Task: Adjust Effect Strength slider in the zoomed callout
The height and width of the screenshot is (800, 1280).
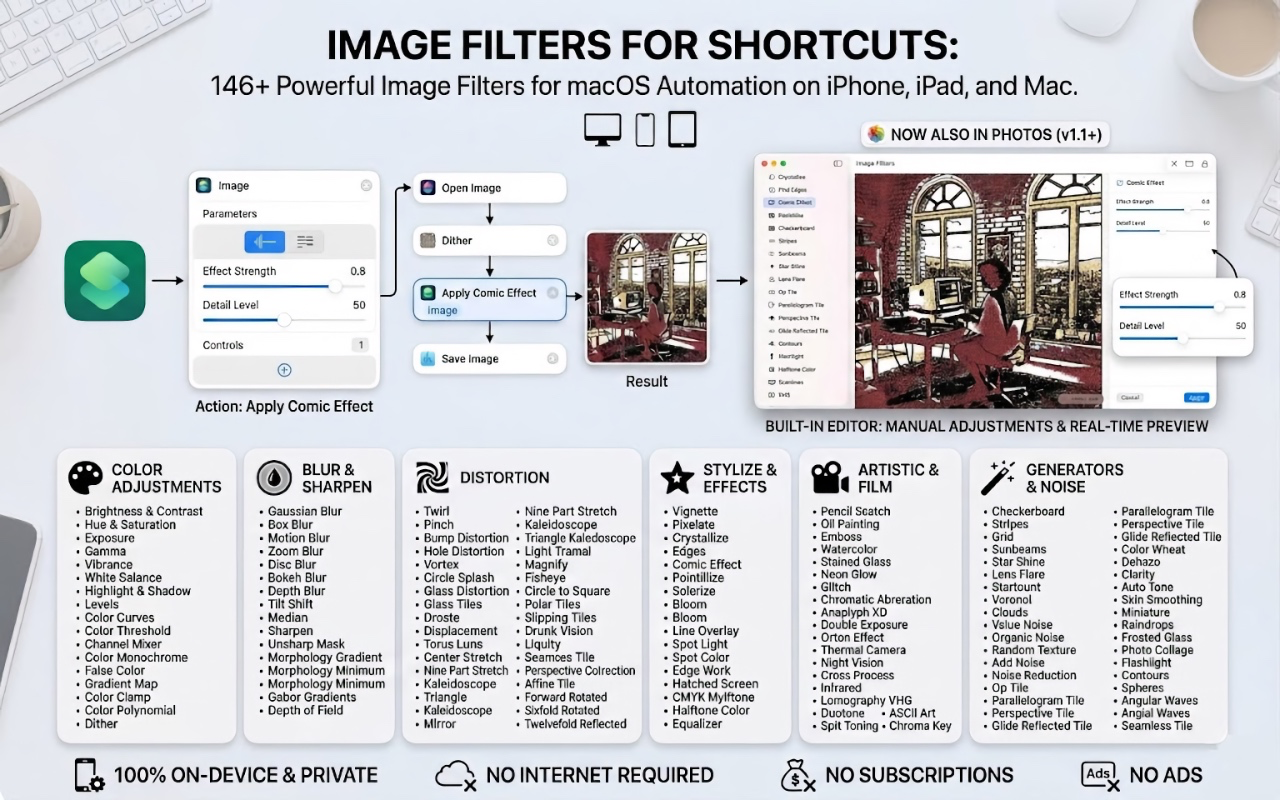Action: [x=1182, y=308]
